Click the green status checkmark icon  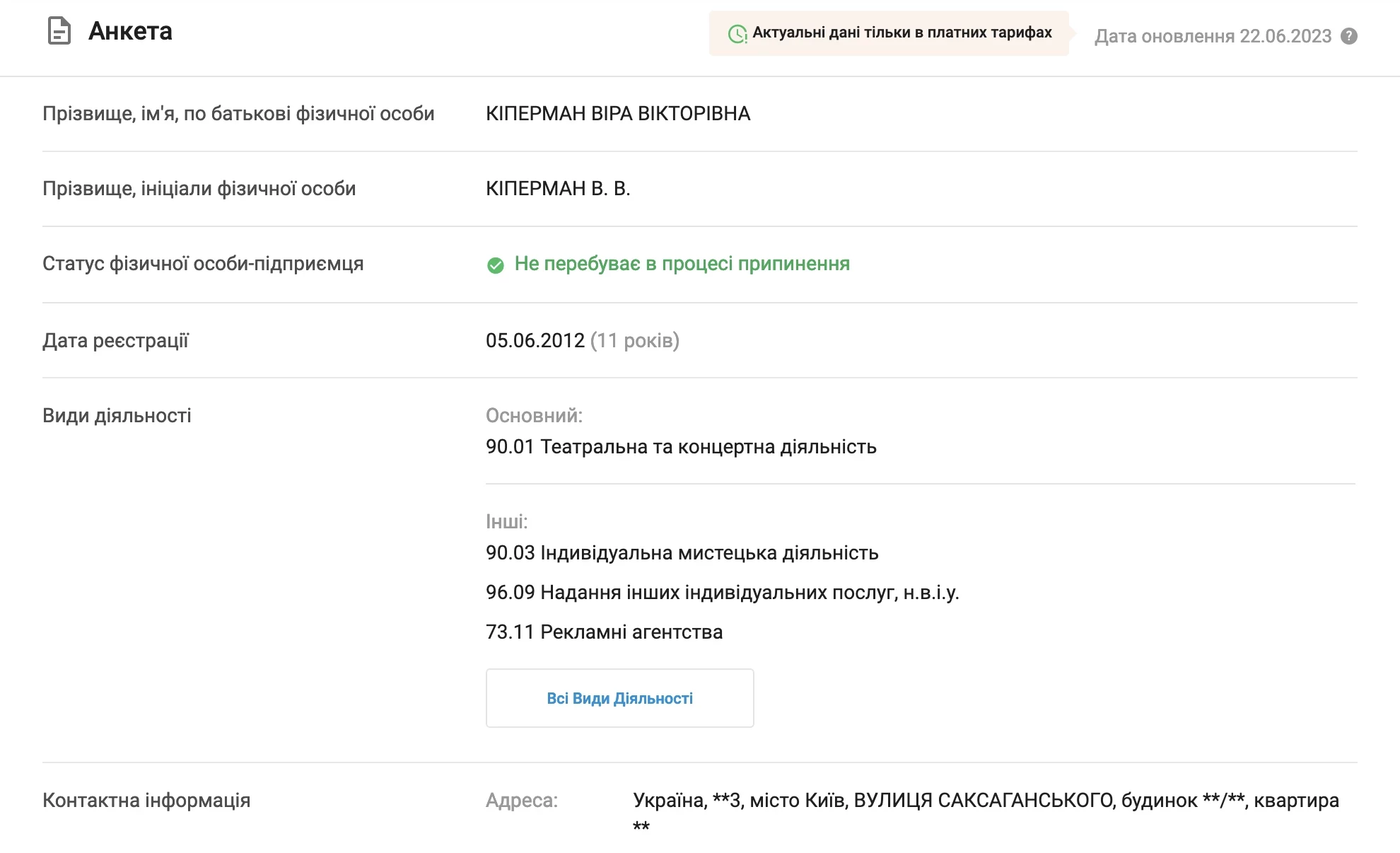496,265
